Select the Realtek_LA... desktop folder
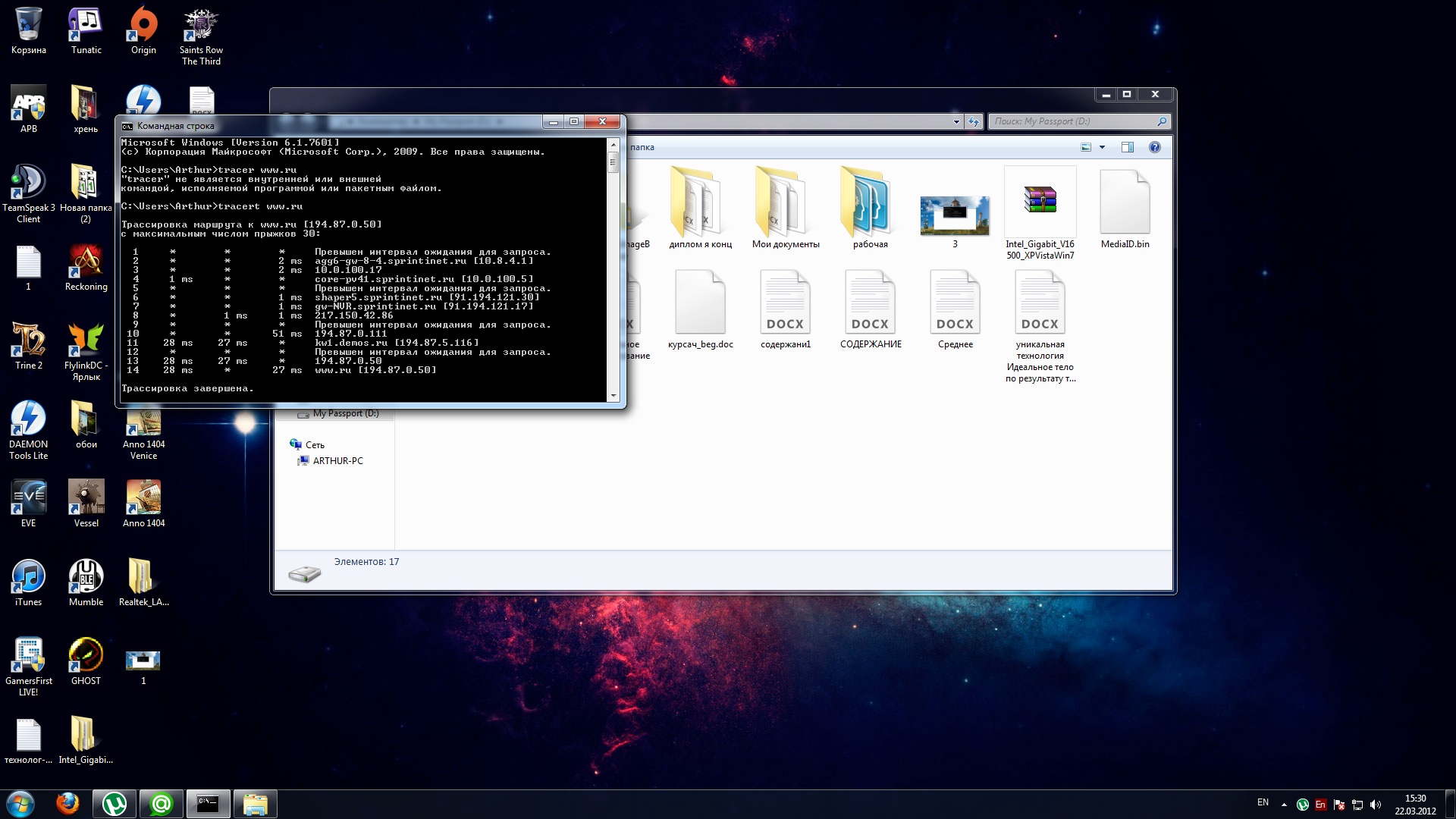1456x819 pixels. pos(143,582)
